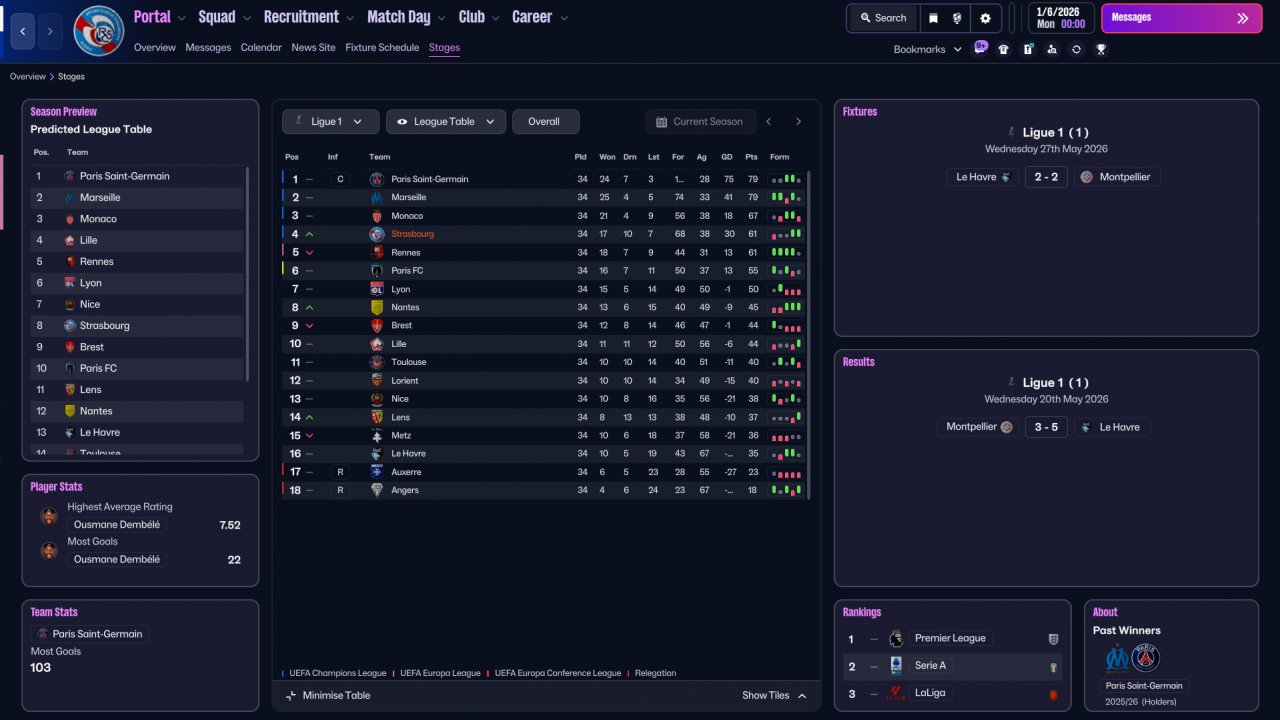
Task: Select the Stages tab
Action: click(x=444, y=47)
